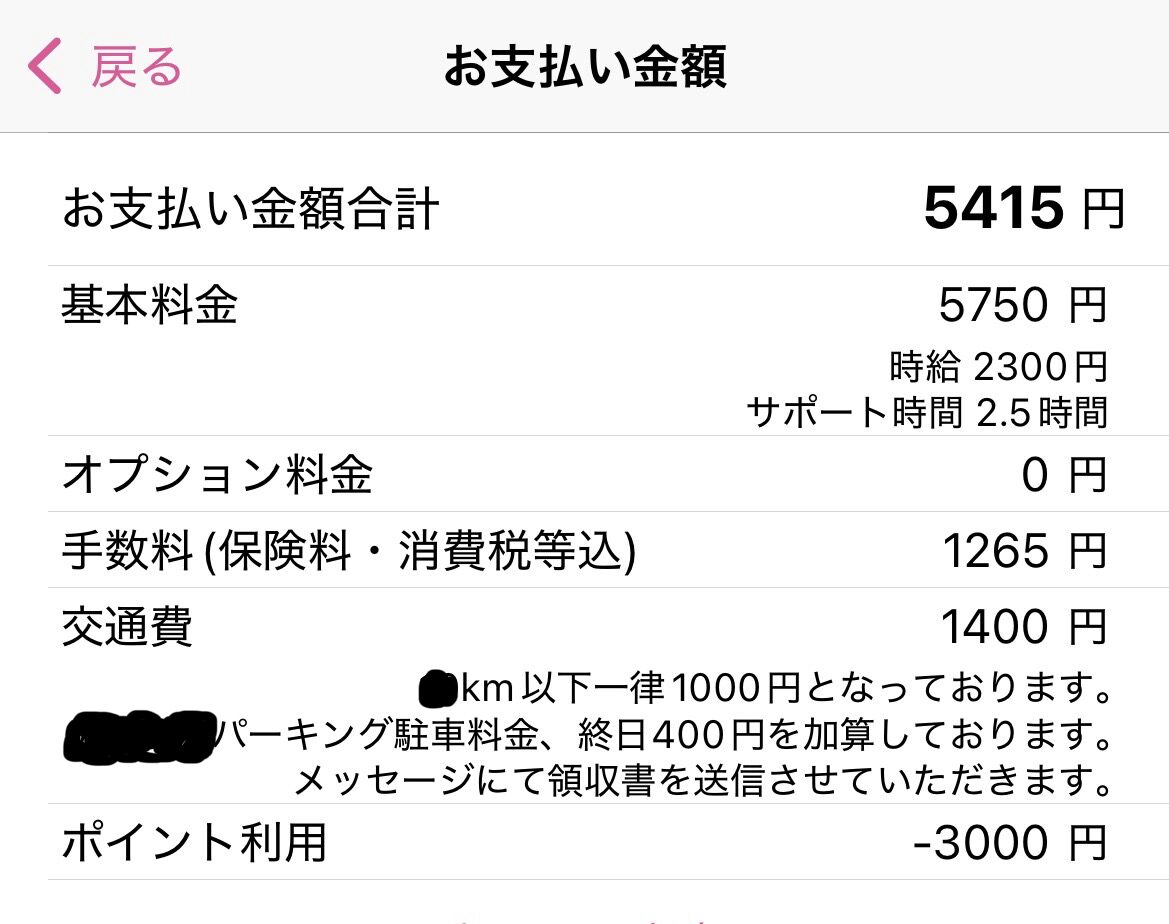Click the 戻る back arrow

134,65
